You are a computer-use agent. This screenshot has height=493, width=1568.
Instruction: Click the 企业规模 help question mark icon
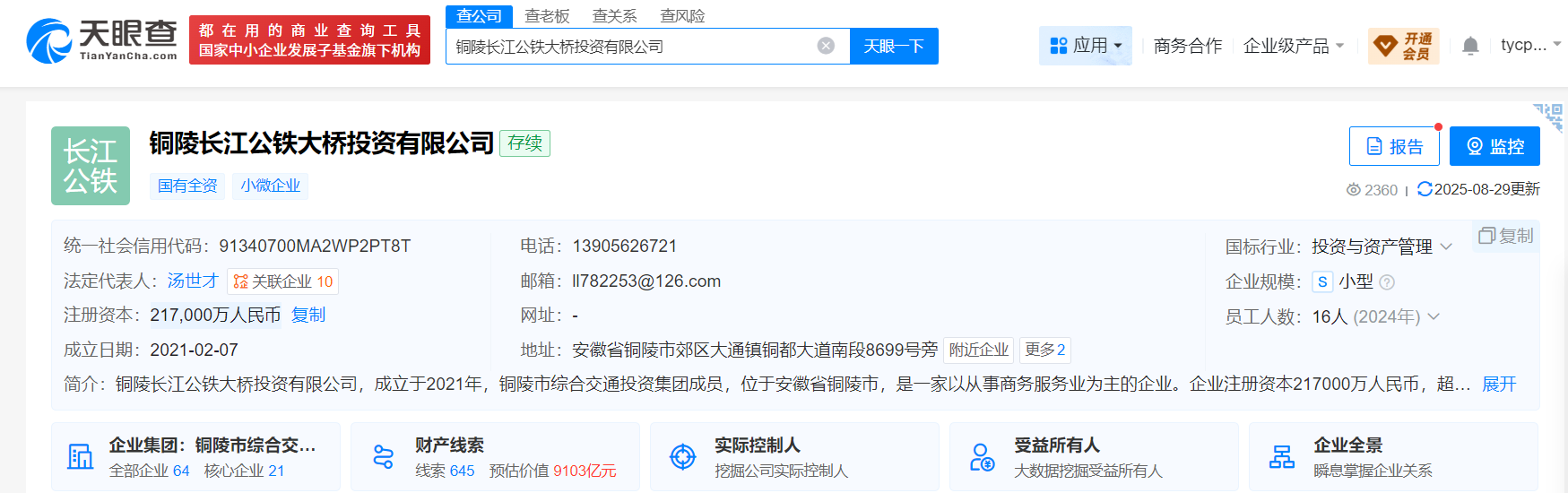1387,282
